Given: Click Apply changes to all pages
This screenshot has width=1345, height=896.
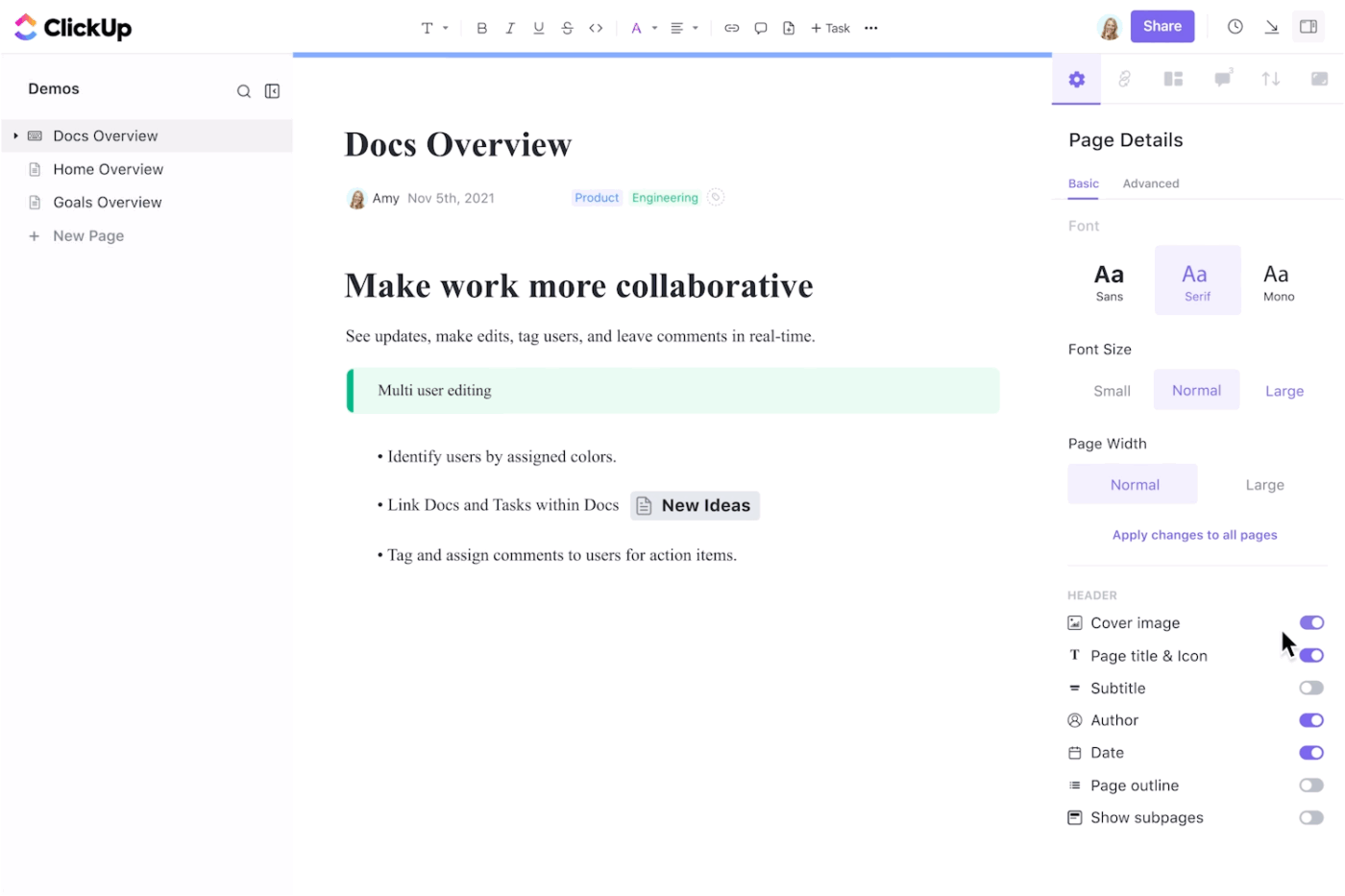Looking at the screenshot, I should [x=1194, y=536].
